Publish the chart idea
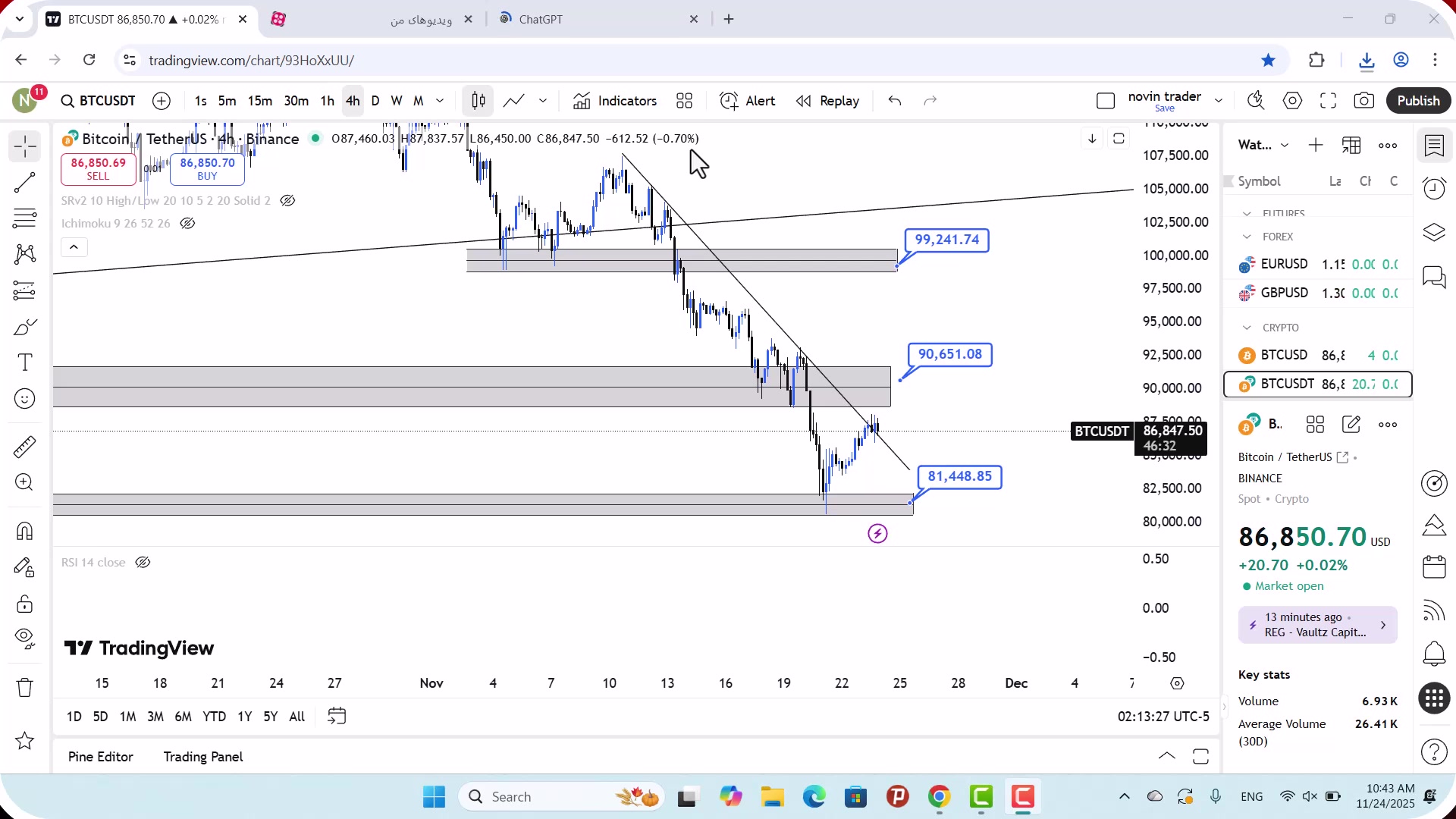 pyautogui.click(x=1418, y=101)
